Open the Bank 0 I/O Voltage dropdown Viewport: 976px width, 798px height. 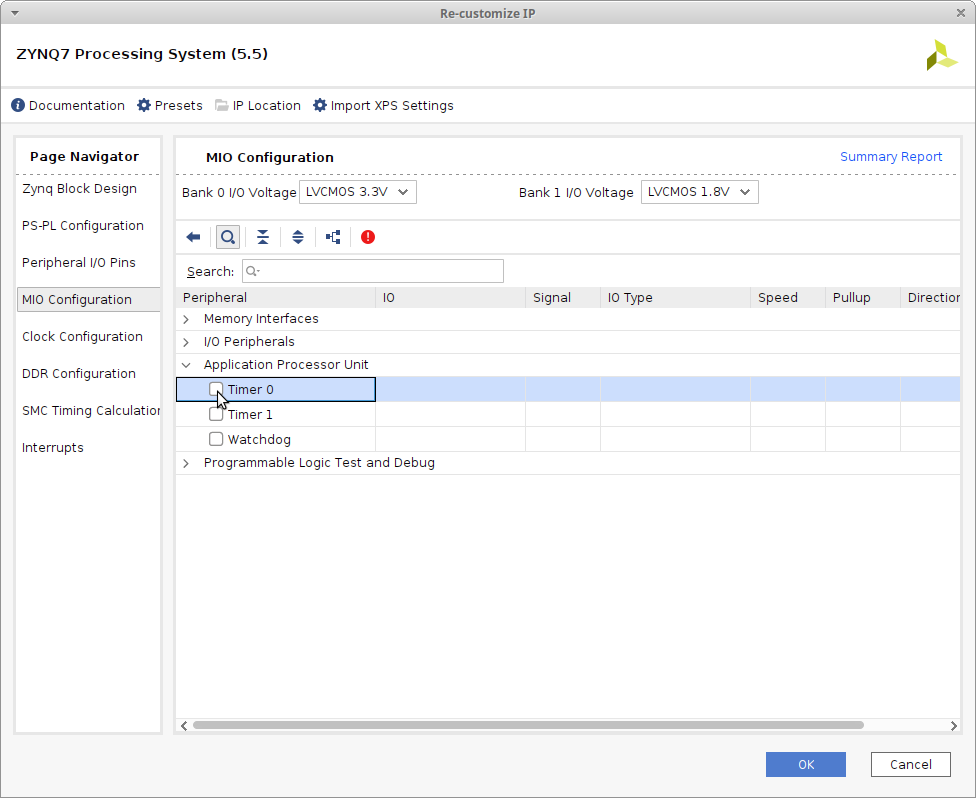(358, 192)
